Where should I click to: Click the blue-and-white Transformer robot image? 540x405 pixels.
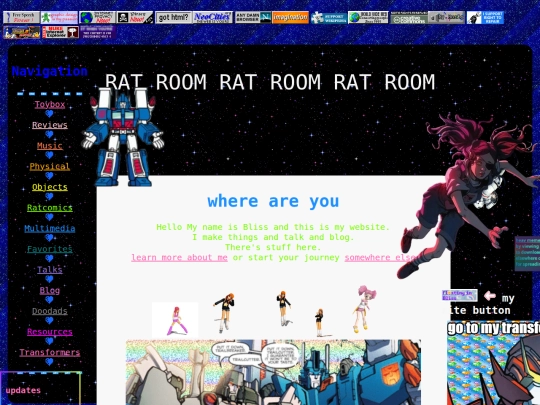point(122,138)
